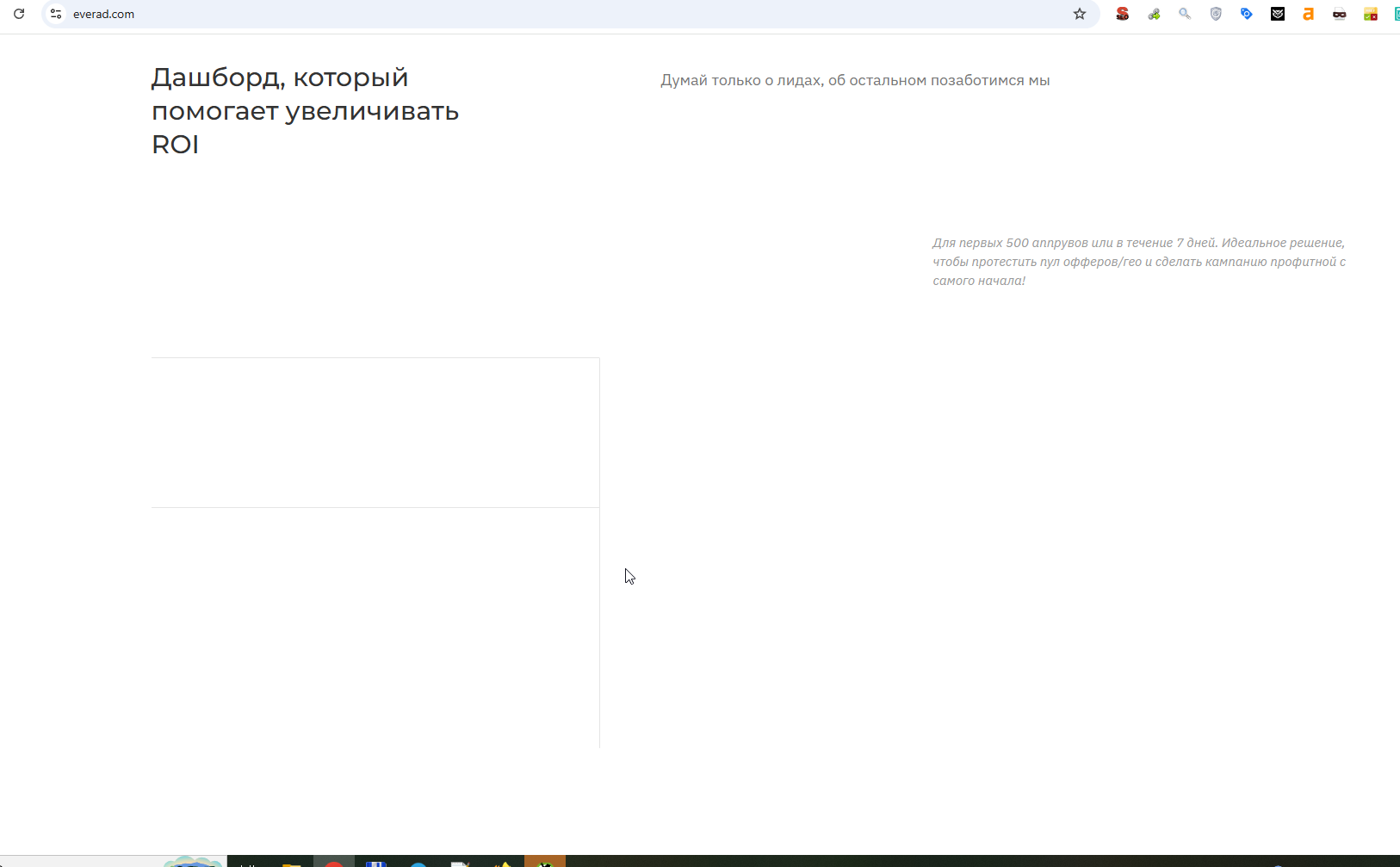Open the blue price tag extension
The height and width of the screenshot is (867, 1400).
1247,14
